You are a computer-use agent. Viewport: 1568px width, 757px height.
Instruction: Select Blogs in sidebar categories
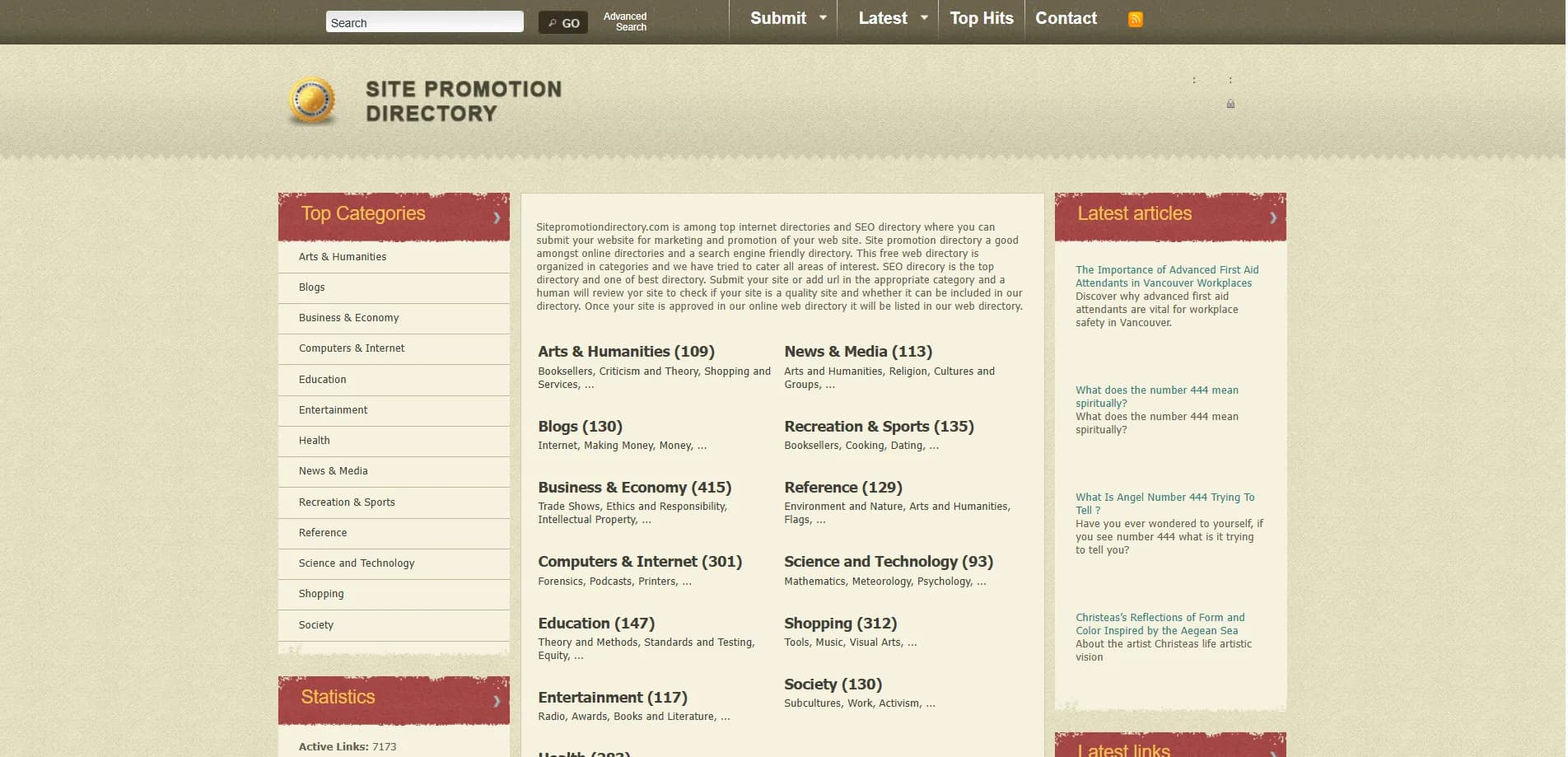[312, 287]
